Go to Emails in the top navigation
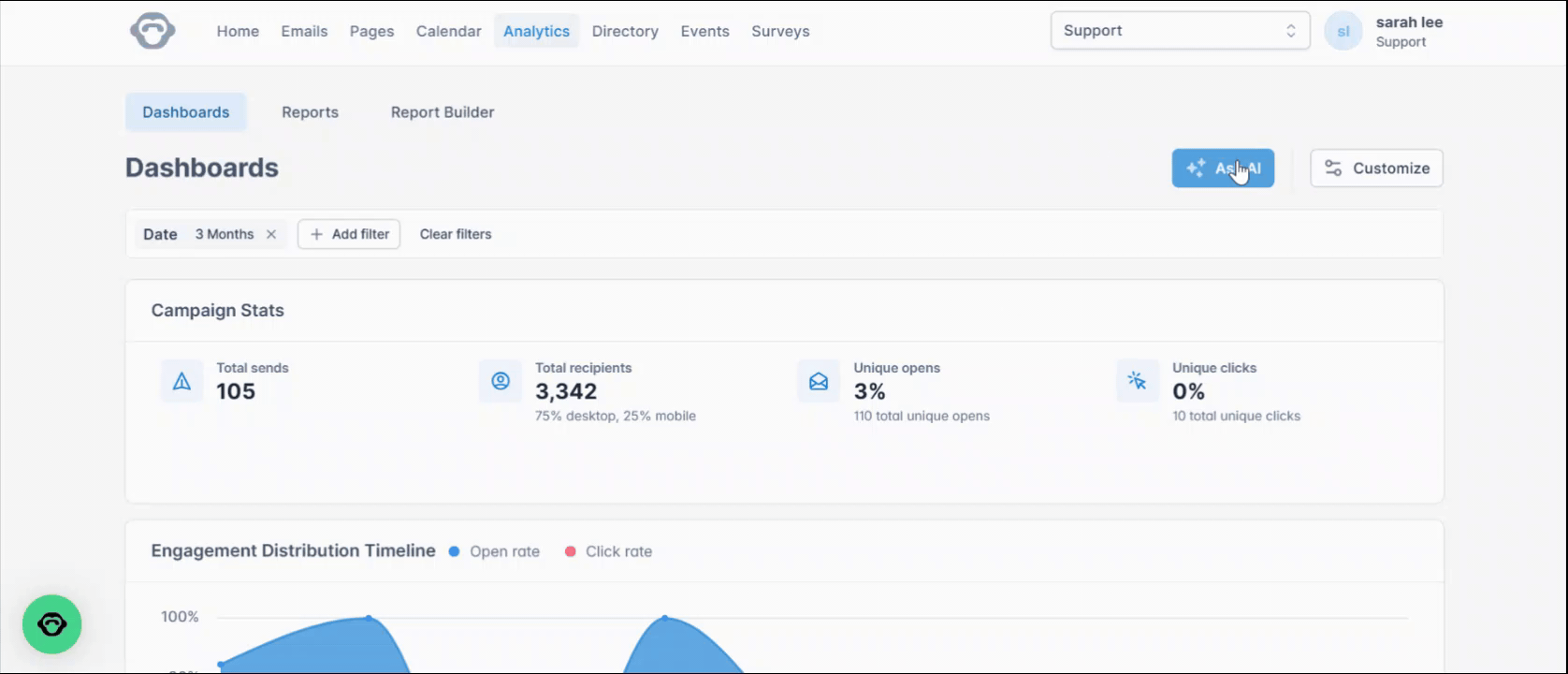This screenshot has height=674, width=1568. tap(304, 31)
